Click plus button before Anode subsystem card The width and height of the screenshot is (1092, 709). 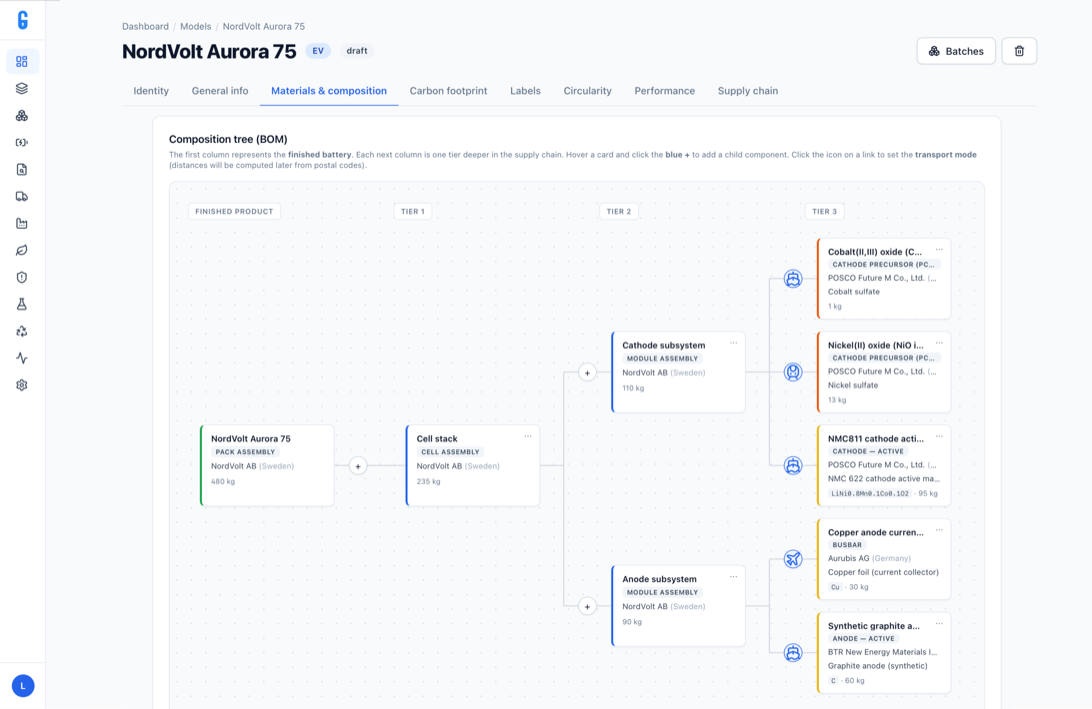coord(587,607)
